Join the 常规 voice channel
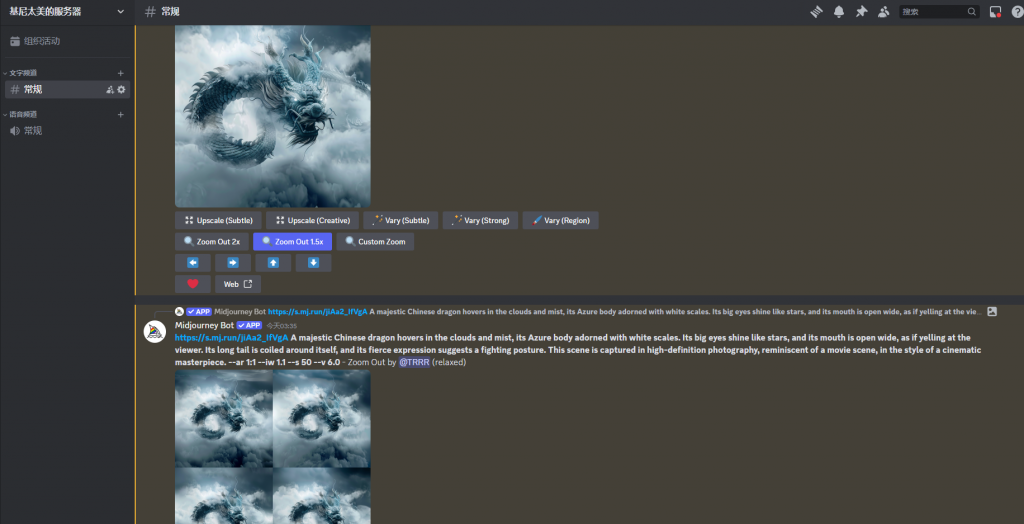The image size is (1024, 524). click(67, 131)
